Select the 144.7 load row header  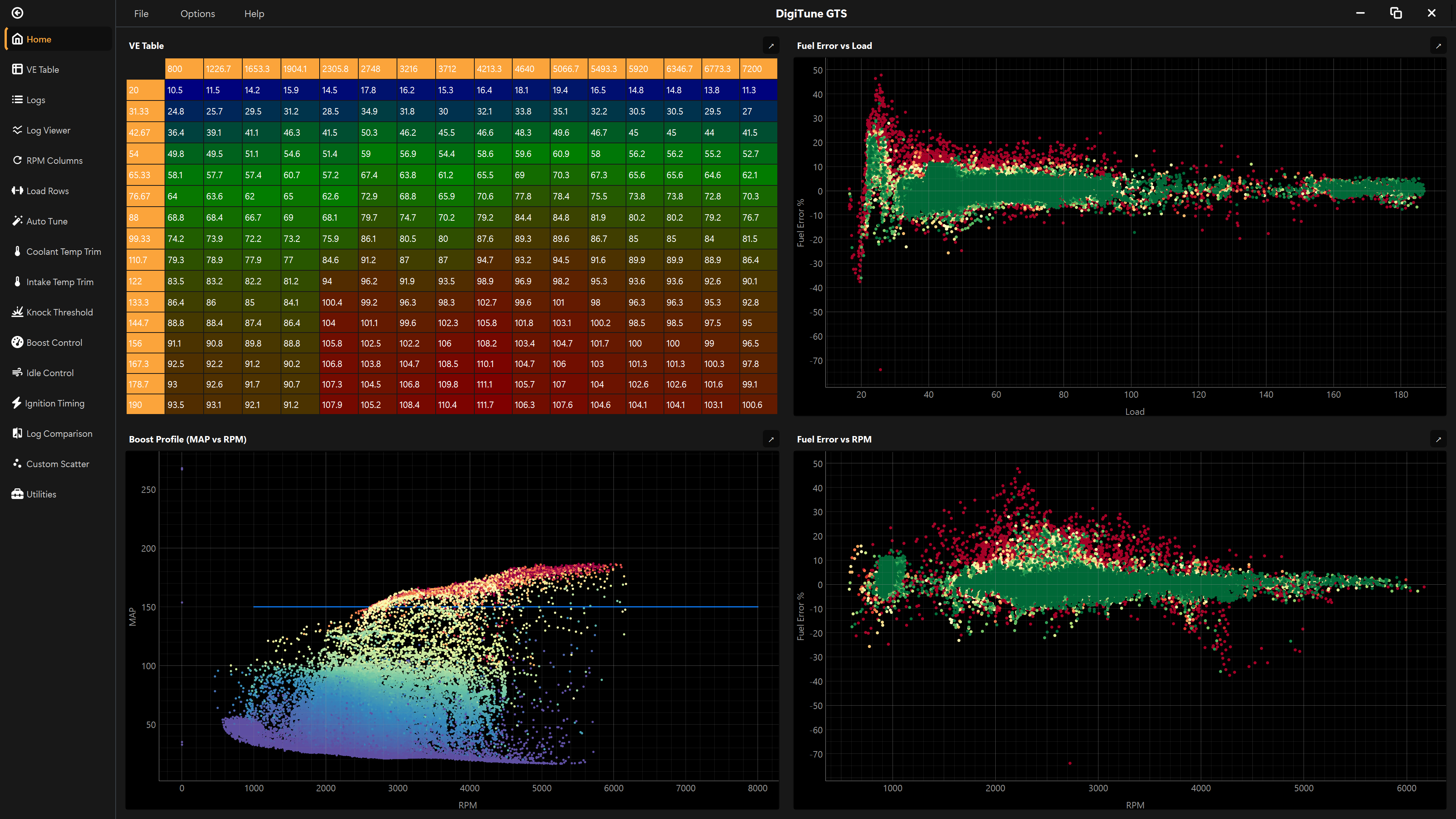point(145,323)
